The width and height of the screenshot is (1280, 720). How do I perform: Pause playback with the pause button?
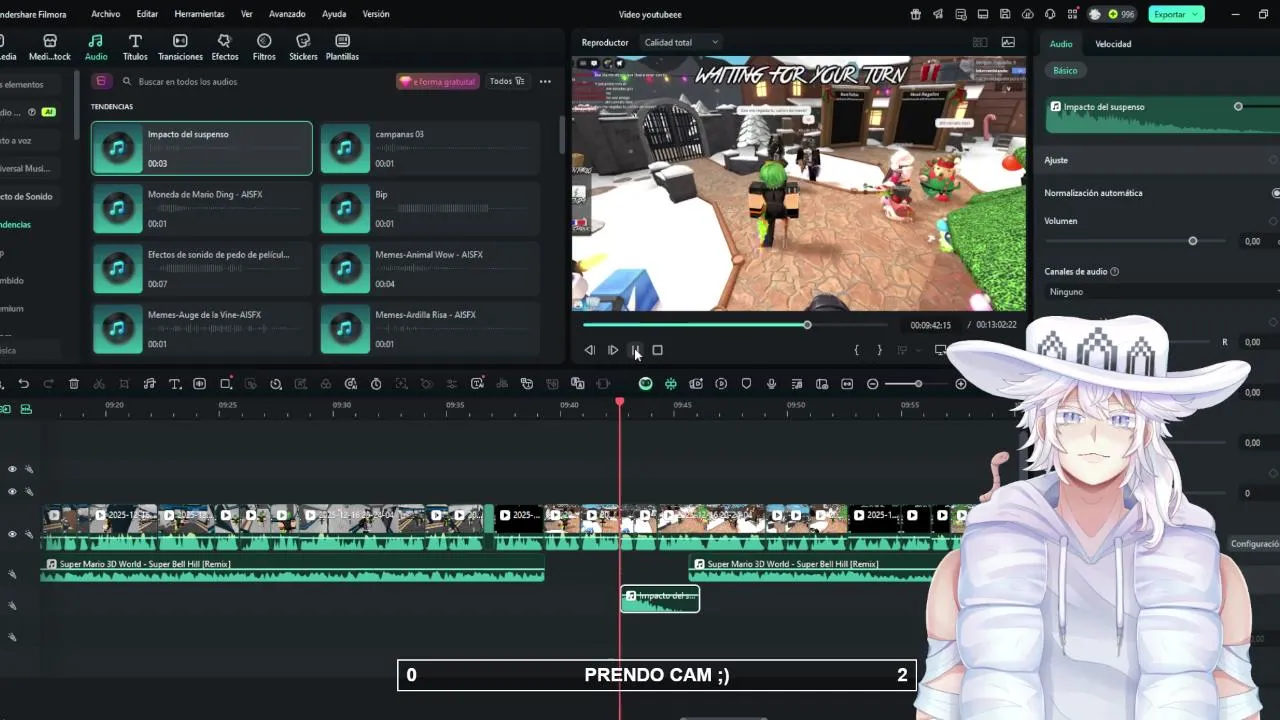(x=635, y=350)
